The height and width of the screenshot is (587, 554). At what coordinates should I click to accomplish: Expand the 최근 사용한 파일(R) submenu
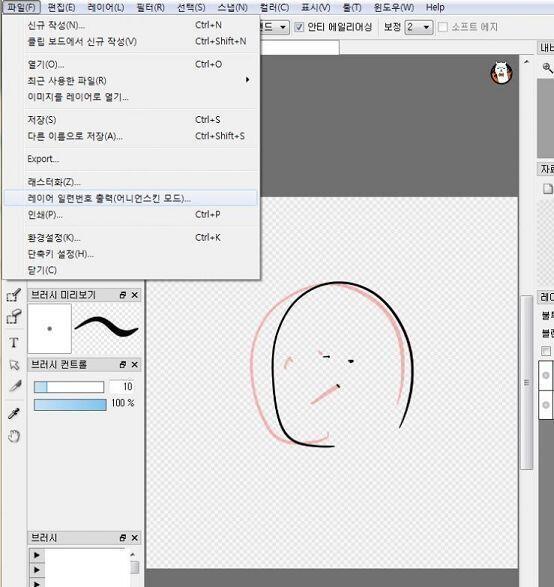point(247,80)
